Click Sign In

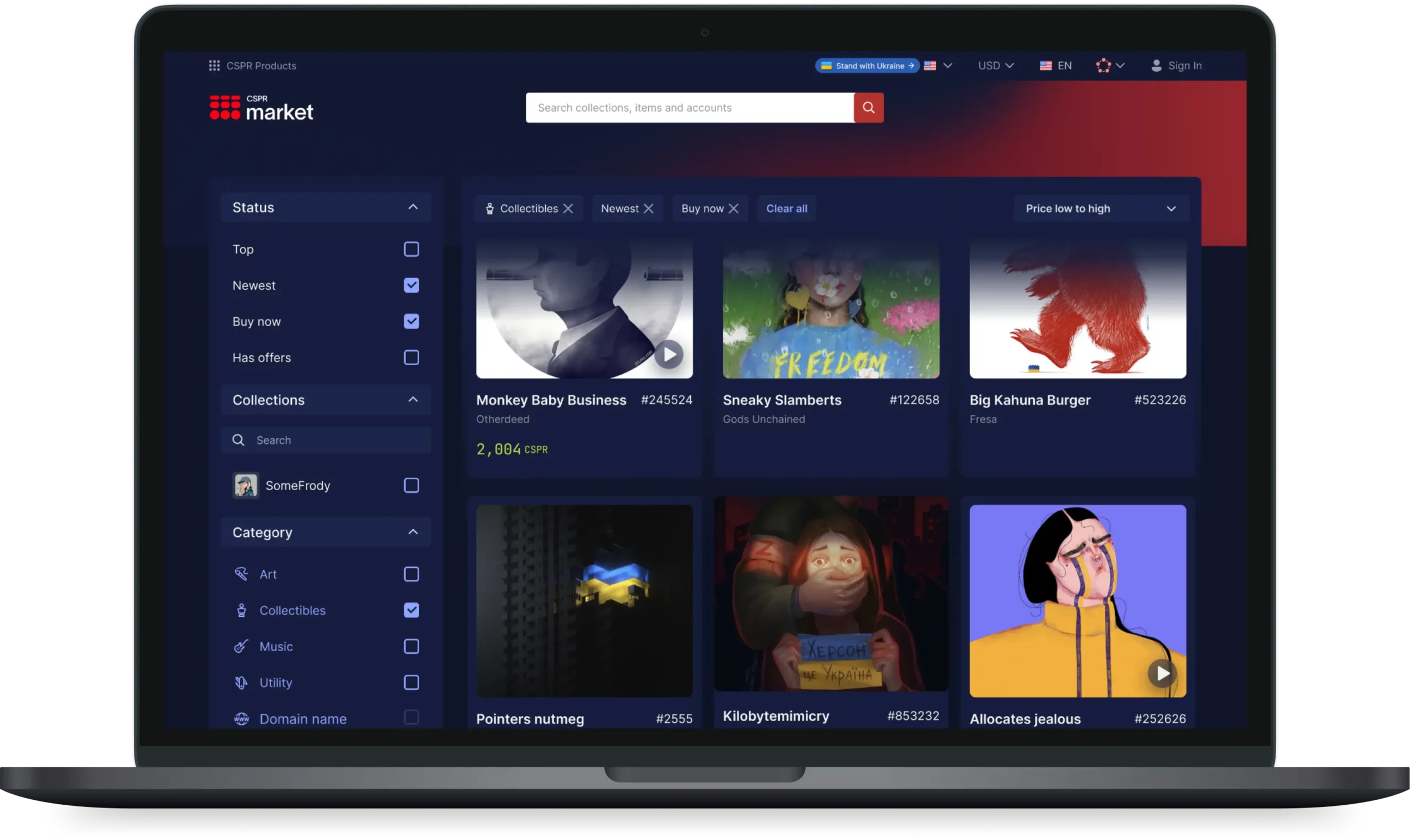click(1185, 66)
